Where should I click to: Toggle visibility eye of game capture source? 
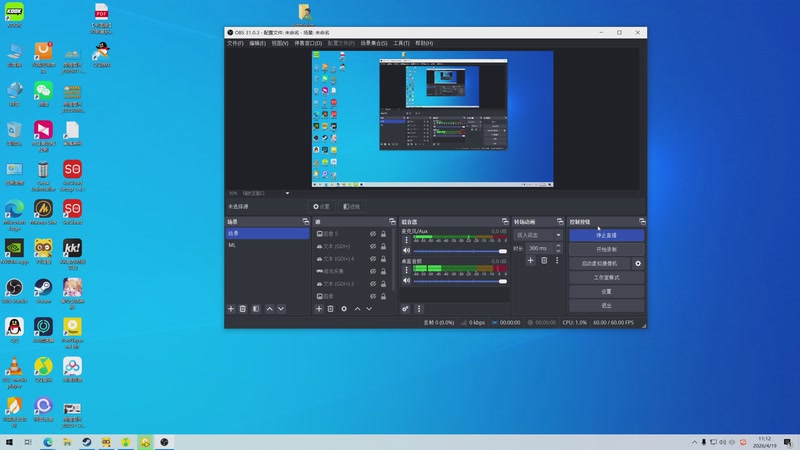click(373, 271)
